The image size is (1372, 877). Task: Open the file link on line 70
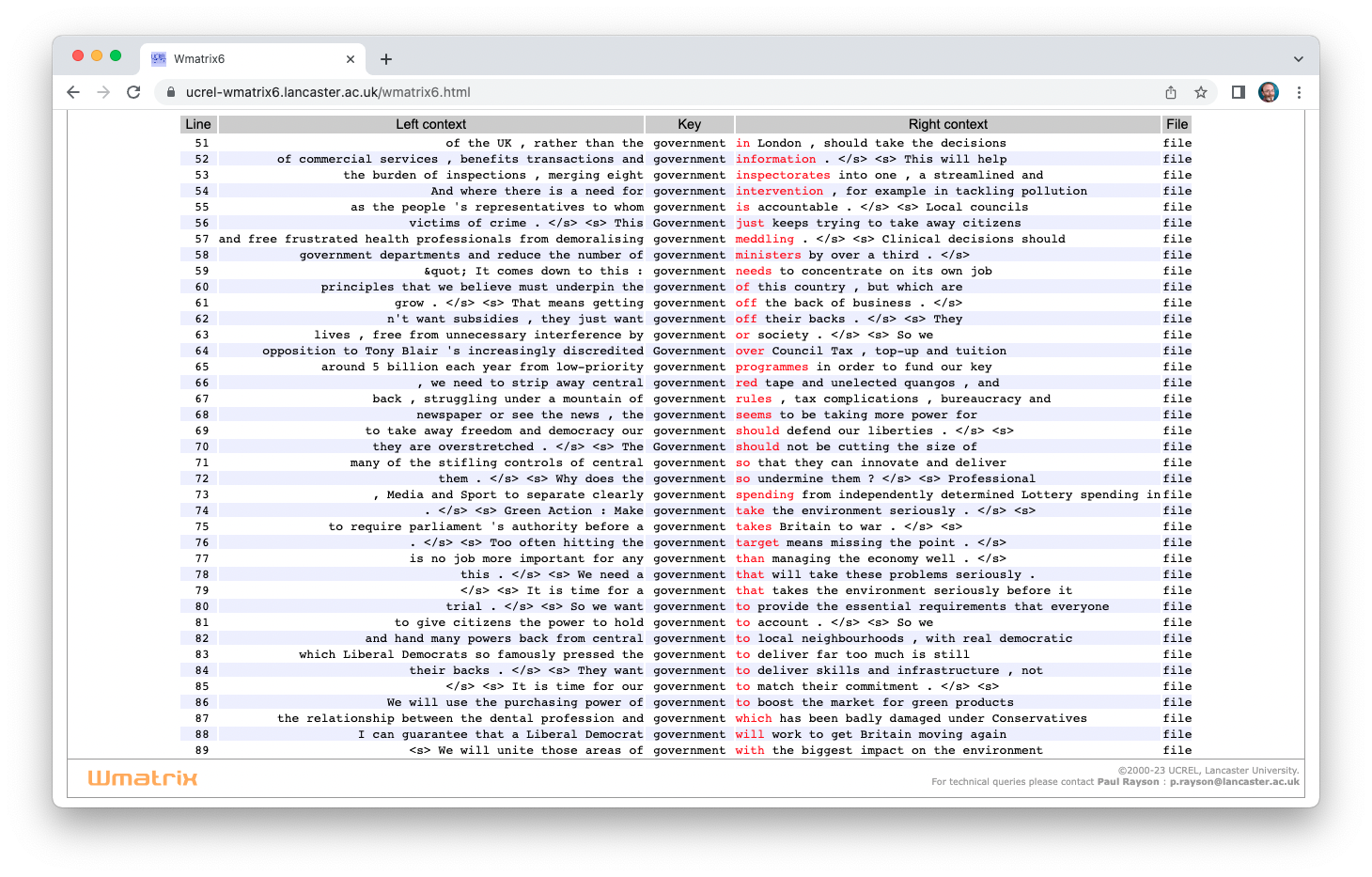point(1177,446)
